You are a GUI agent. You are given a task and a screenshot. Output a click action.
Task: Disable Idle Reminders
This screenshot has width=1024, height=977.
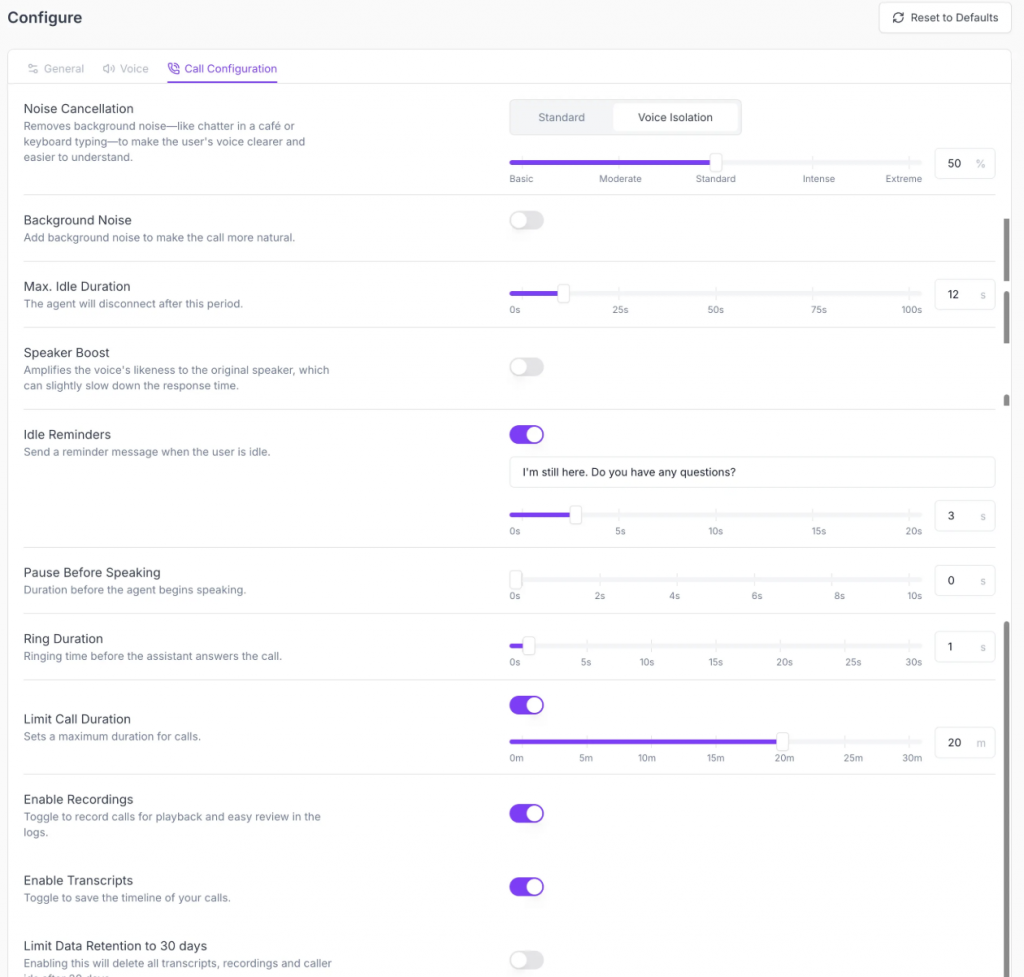(x=526, y=434)
